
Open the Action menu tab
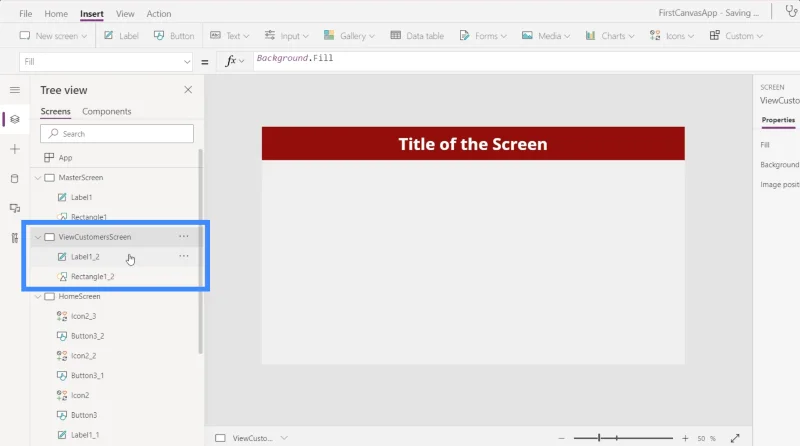coord(159,14)
